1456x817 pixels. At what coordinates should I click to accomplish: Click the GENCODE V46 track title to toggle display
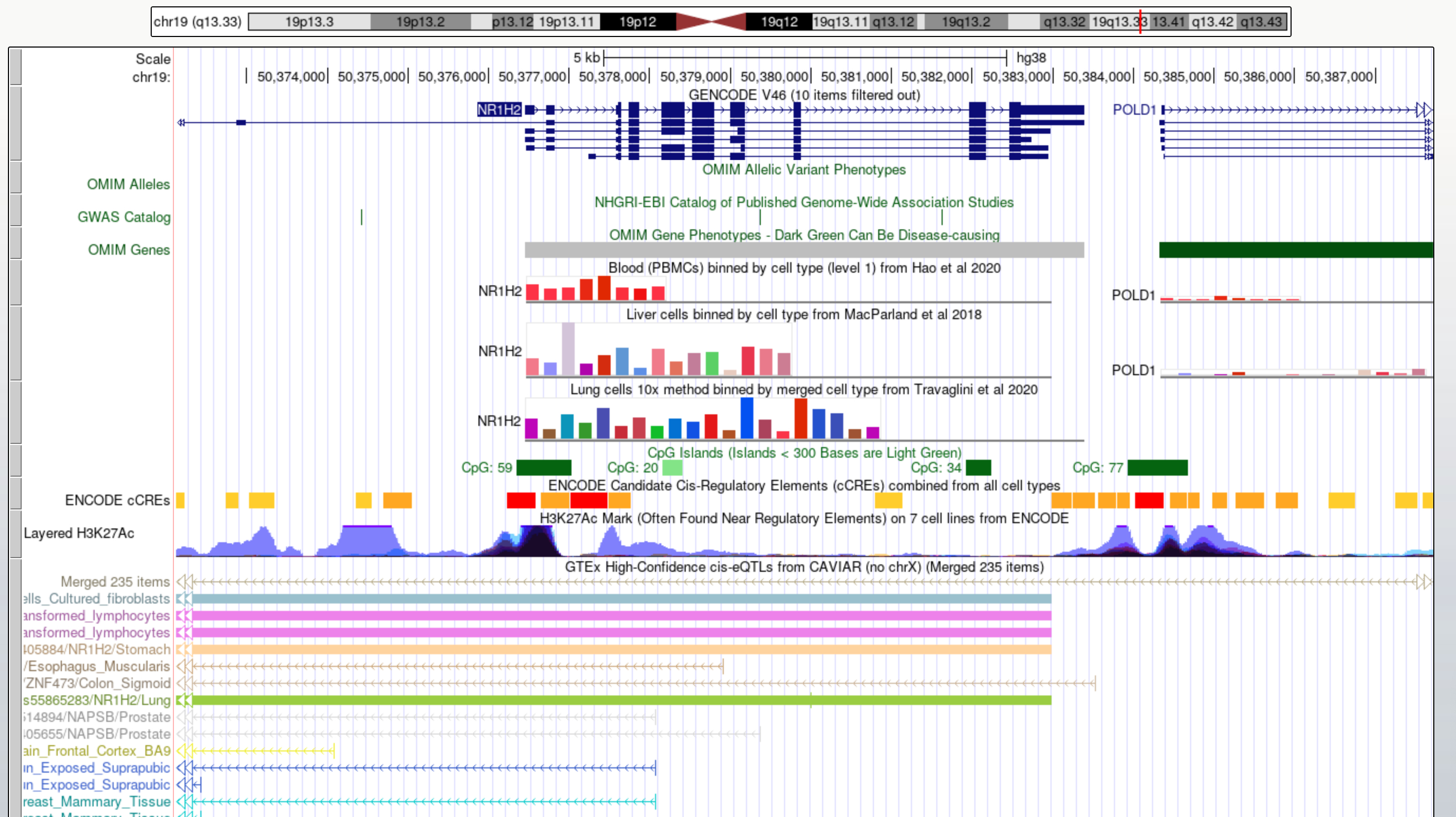point(804,95)
